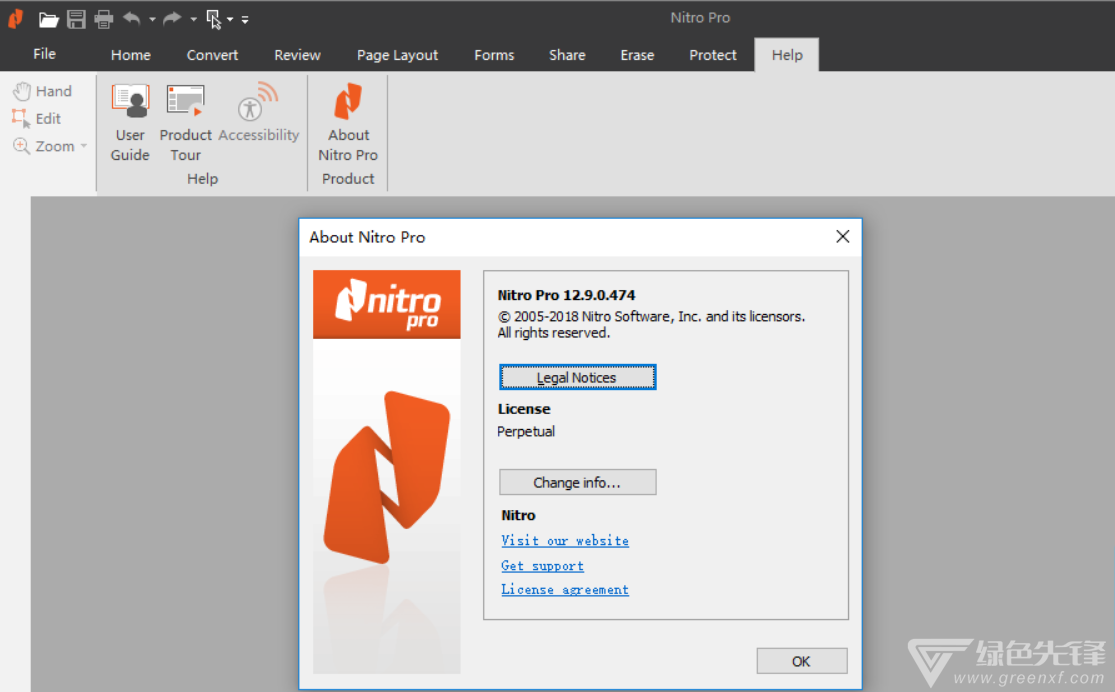Click the Help tab

coord(786,55)
